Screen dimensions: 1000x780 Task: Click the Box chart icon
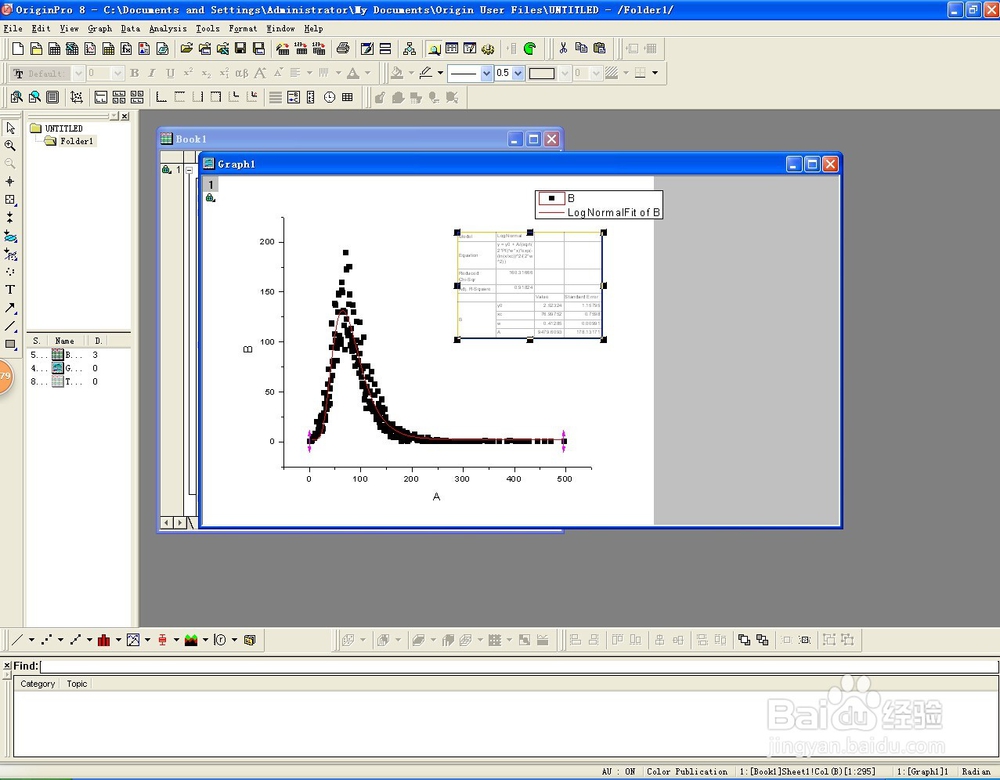162,640
